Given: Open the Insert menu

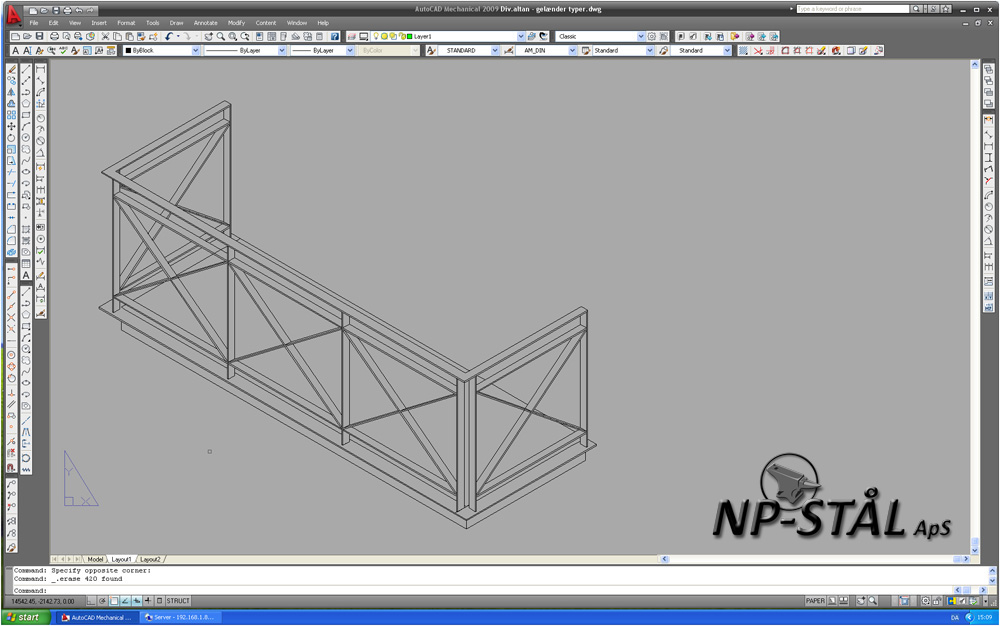Looking at the screenshot, I should [x=99, y=23].
